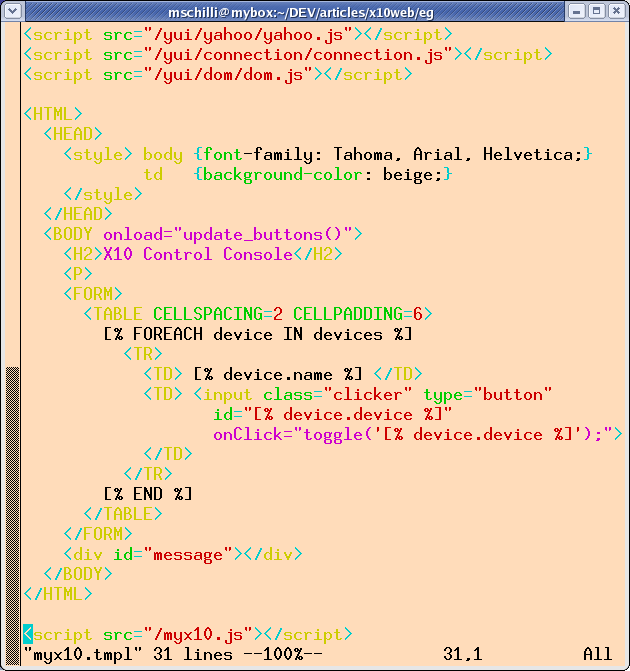Click the <P> tag line
This screenshot has height=671, width=630.
[x=78, y=274]
